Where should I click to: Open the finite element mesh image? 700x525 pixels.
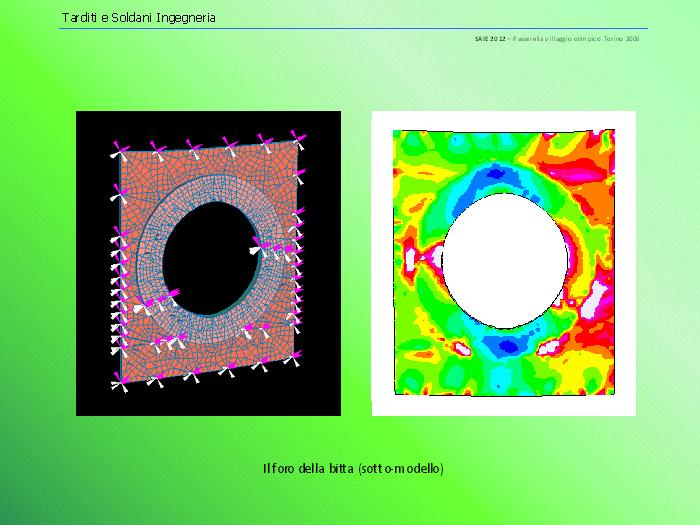point(208,262)
